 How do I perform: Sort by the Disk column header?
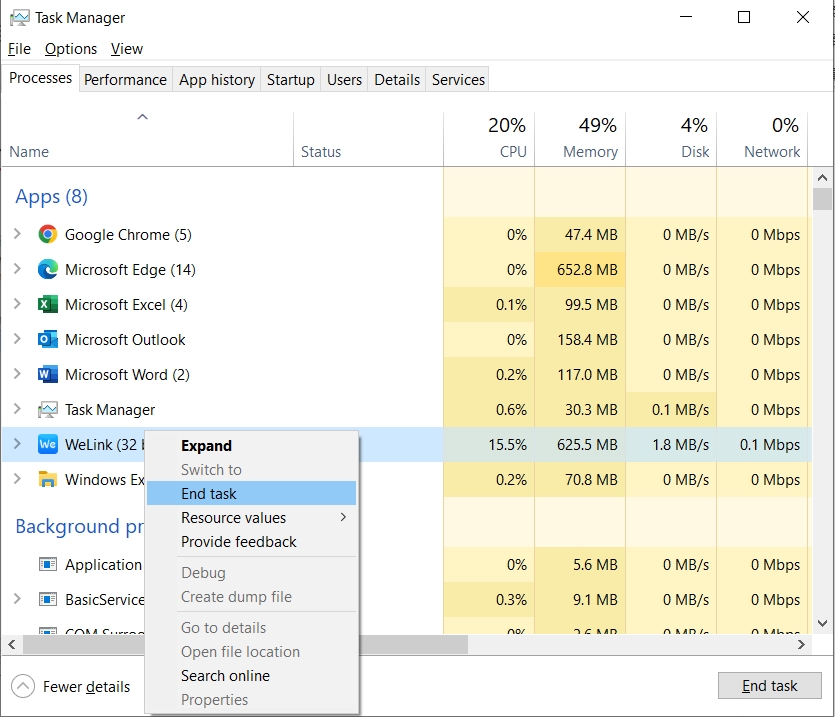[671, 140]
